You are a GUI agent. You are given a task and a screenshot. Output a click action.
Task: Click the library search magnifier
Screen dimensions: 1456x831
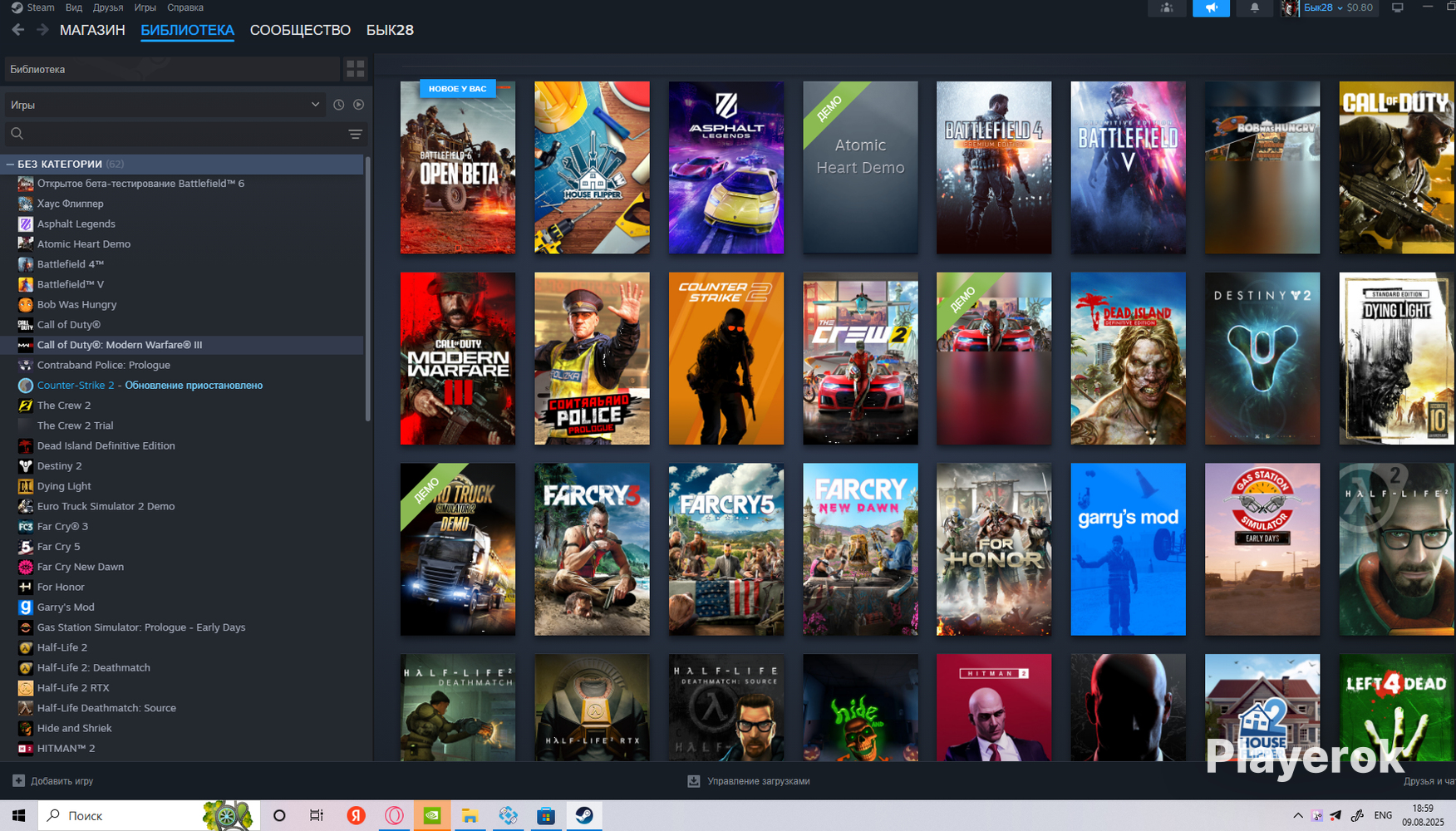coord(17,134)
